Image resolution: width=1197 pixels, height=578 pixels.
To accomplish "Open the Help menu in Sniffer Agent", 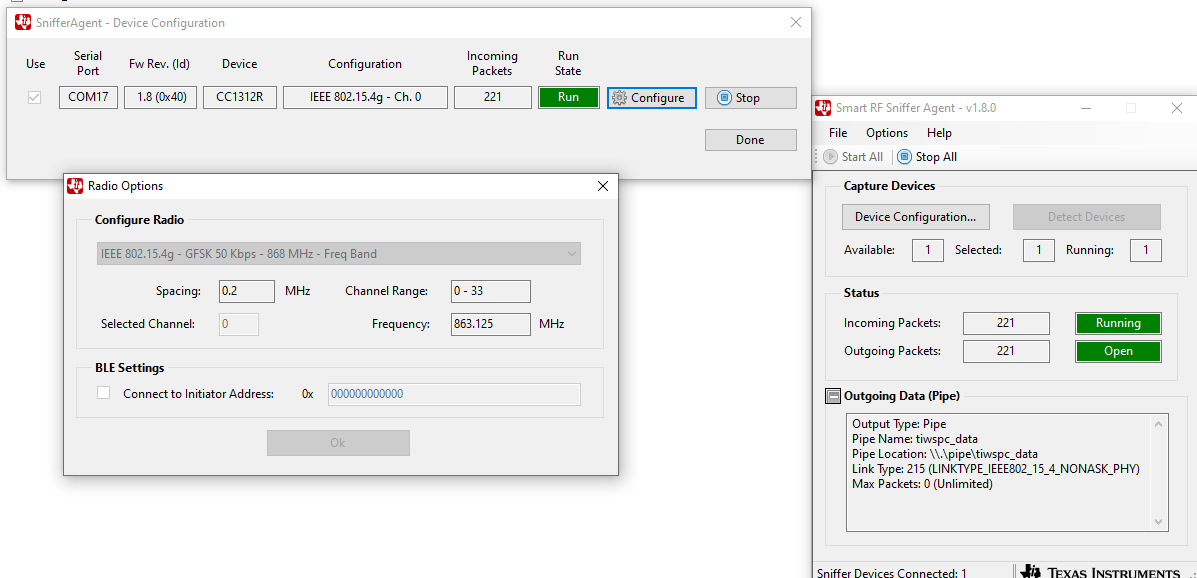I will click(x=939, y=133).
